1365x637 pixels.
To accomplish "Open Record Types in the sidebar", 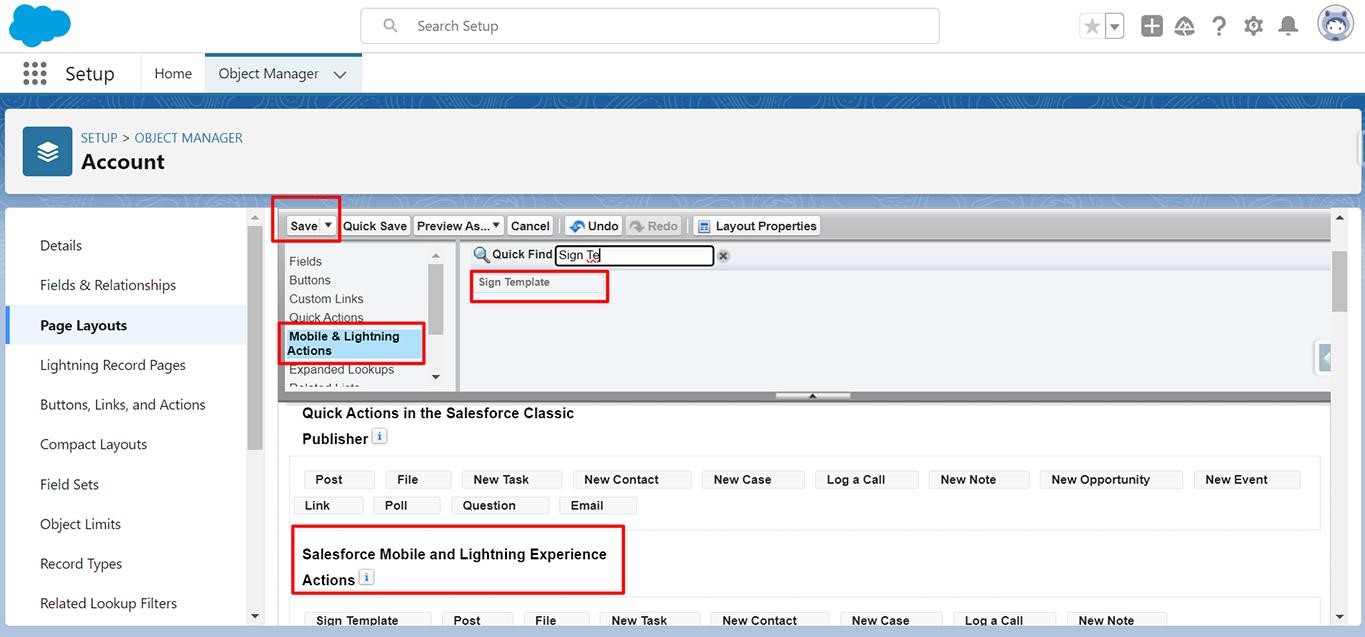I will click(x=81, y=564).
